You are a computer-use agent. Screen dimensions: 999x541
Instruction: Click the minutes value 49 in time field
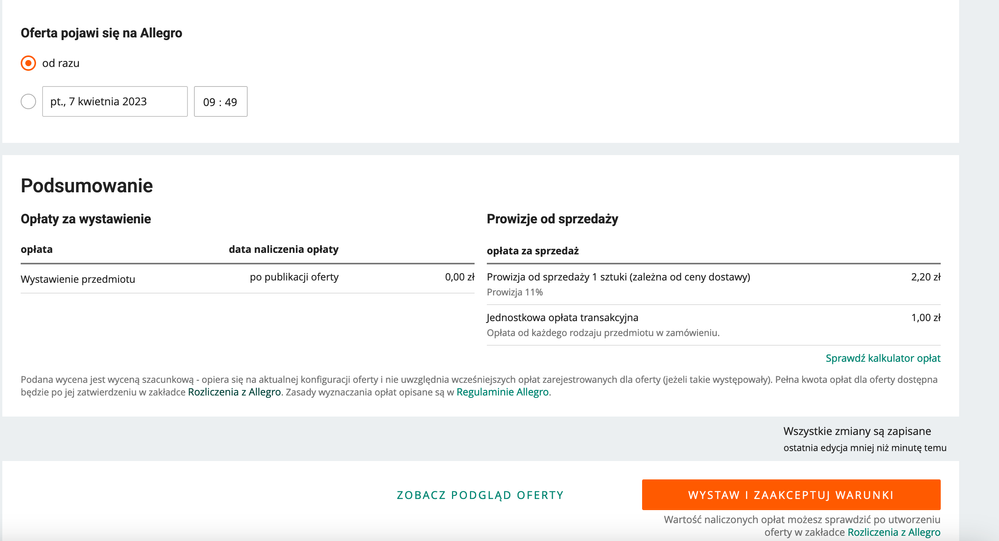tap(231, 102)
